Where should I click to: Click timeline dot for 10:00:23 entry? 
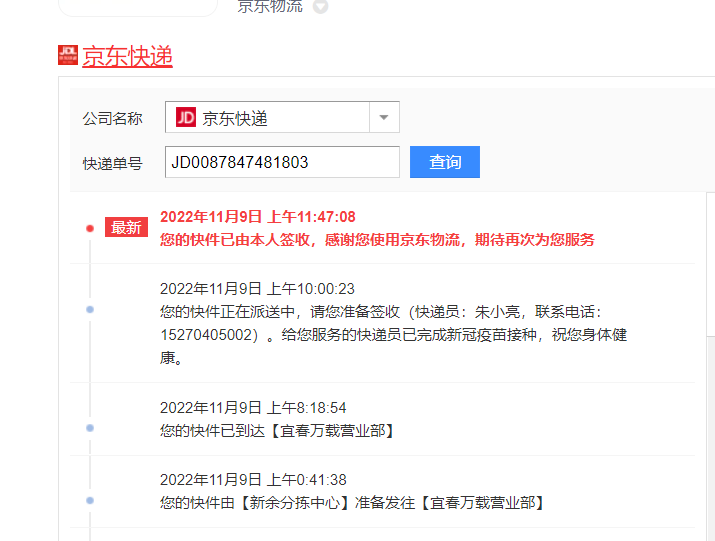click(x=90, y=310)
